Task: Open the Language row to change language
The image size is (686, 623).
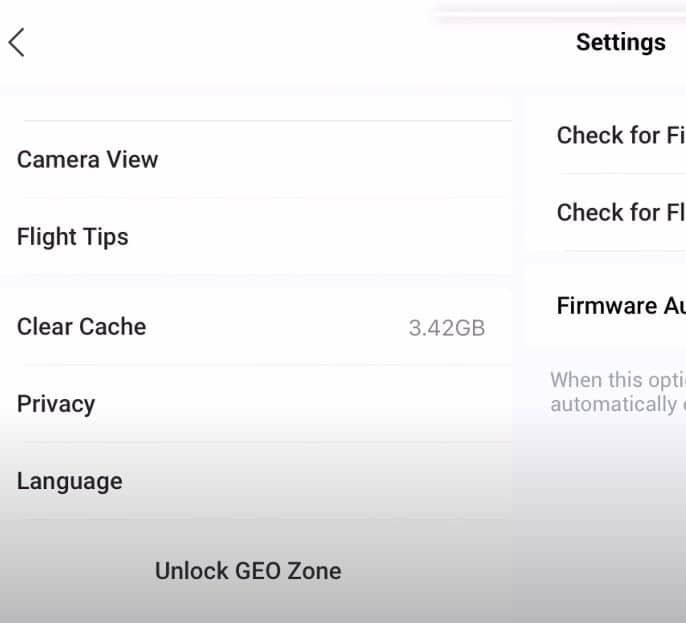Action: [x=256, y=481]
